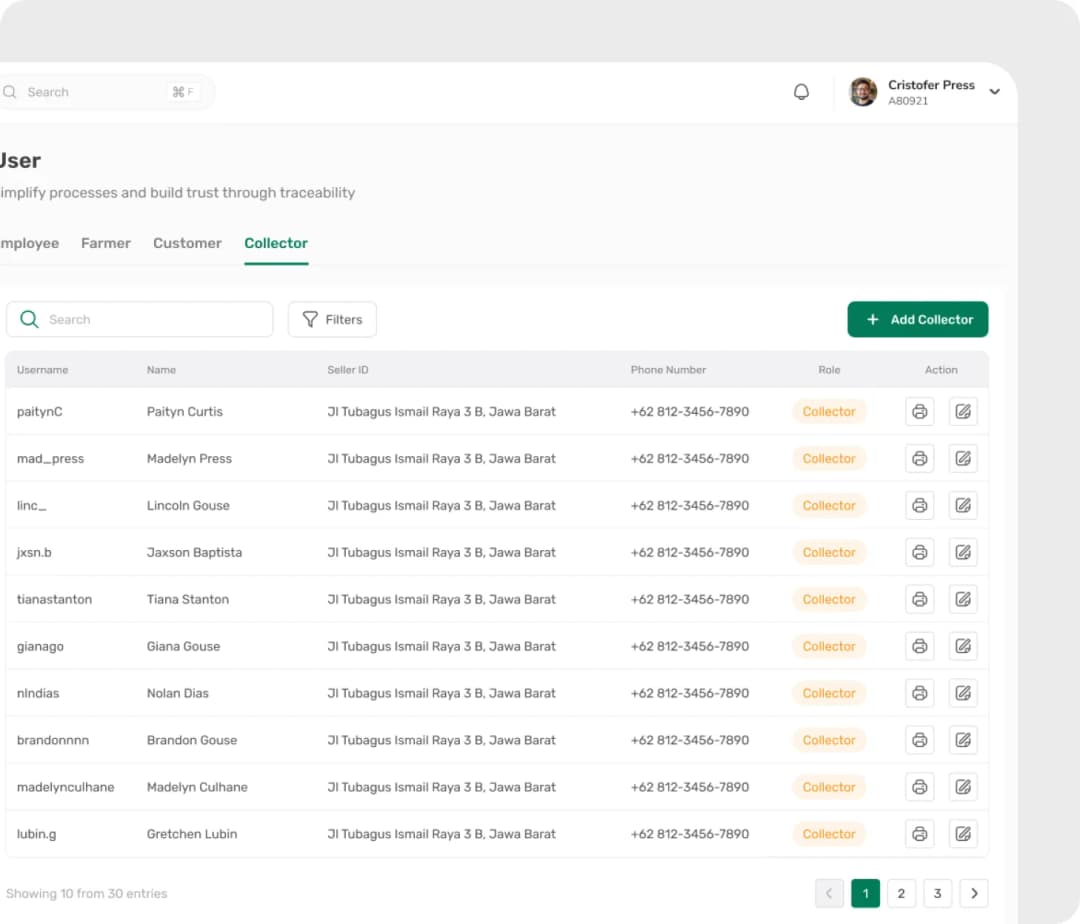Click the Seller ID column header
The image size is (1080, 924).
[x=348, y=370]
